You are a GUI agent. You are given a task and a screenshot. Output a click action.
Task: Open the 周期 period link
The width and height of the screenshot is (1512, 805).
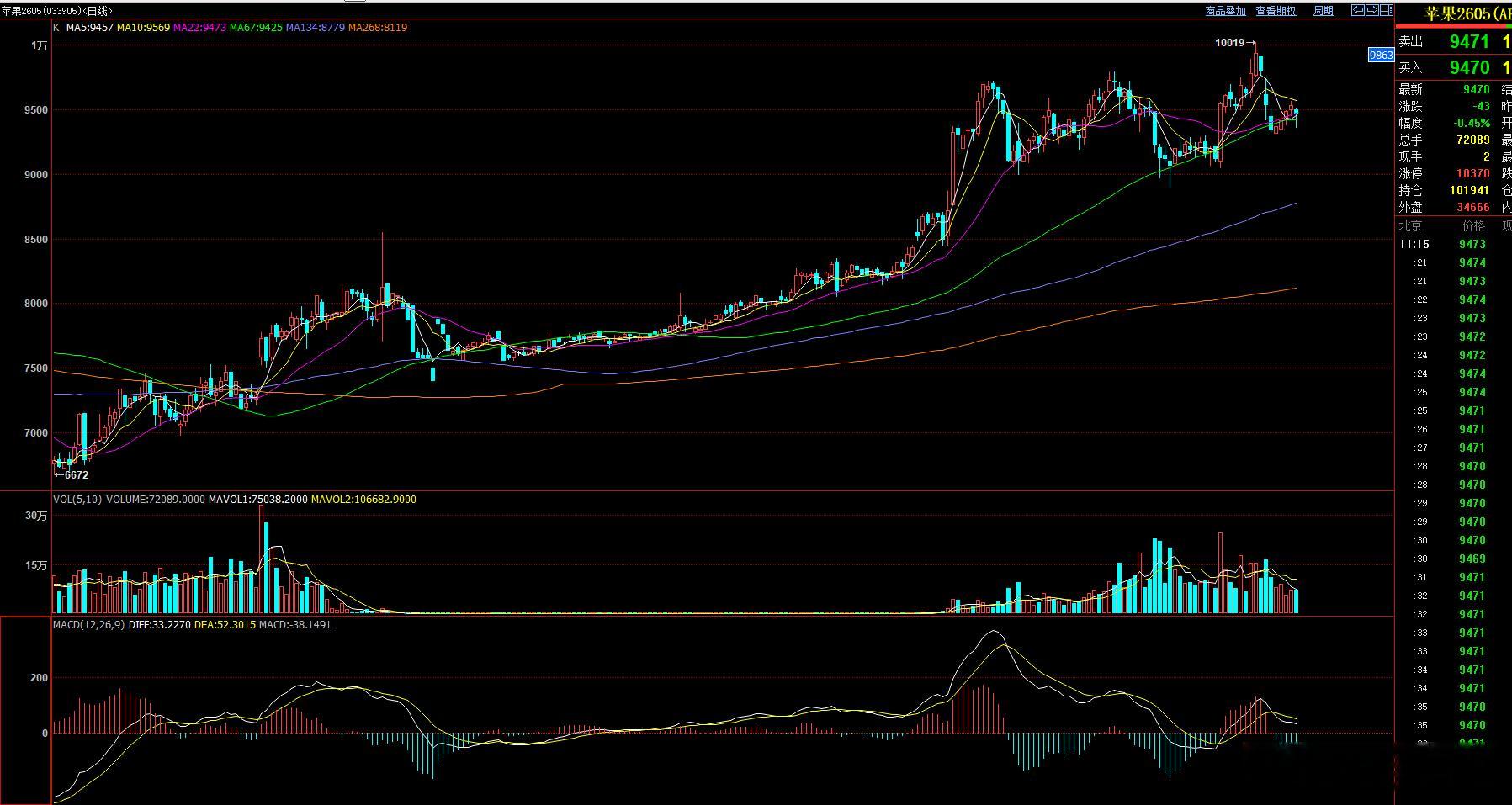point(1324,11)
